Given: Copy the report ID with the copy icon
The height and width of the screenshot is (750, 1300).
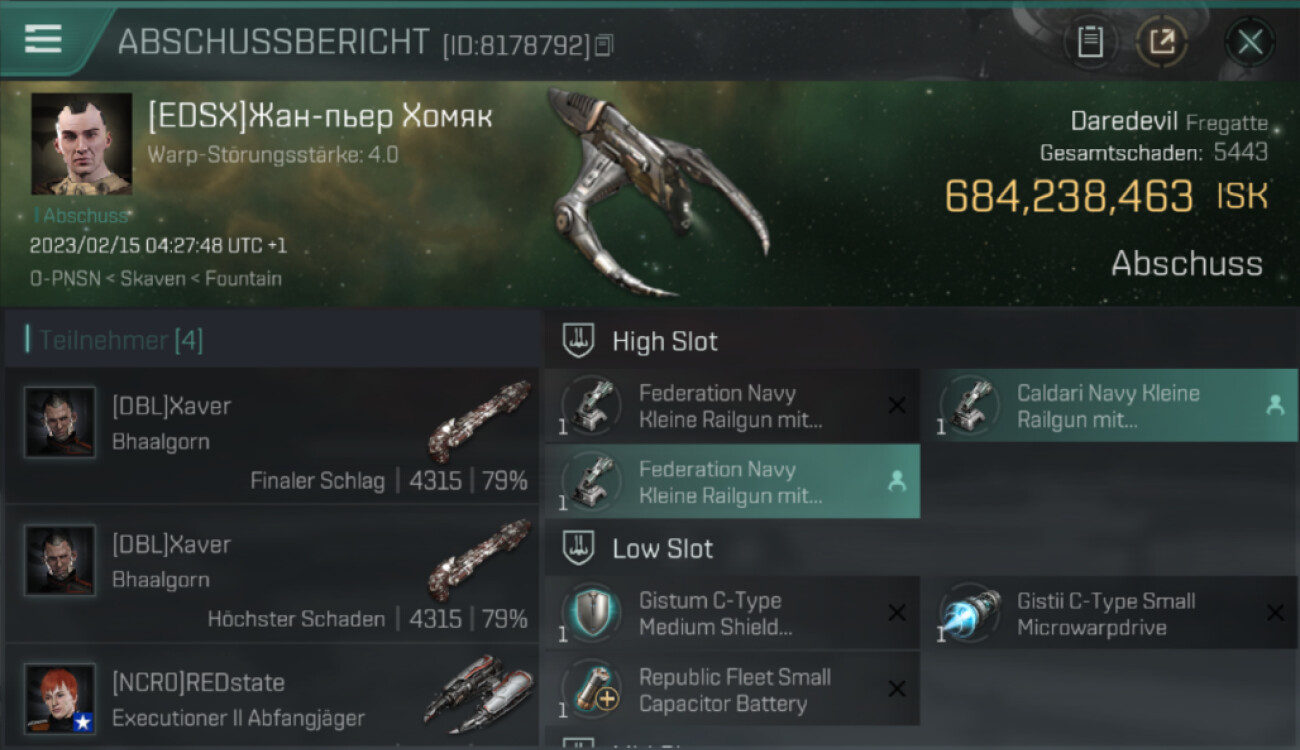Looking at the screenshot, I should pyautogui.click(x=603, y=45).
